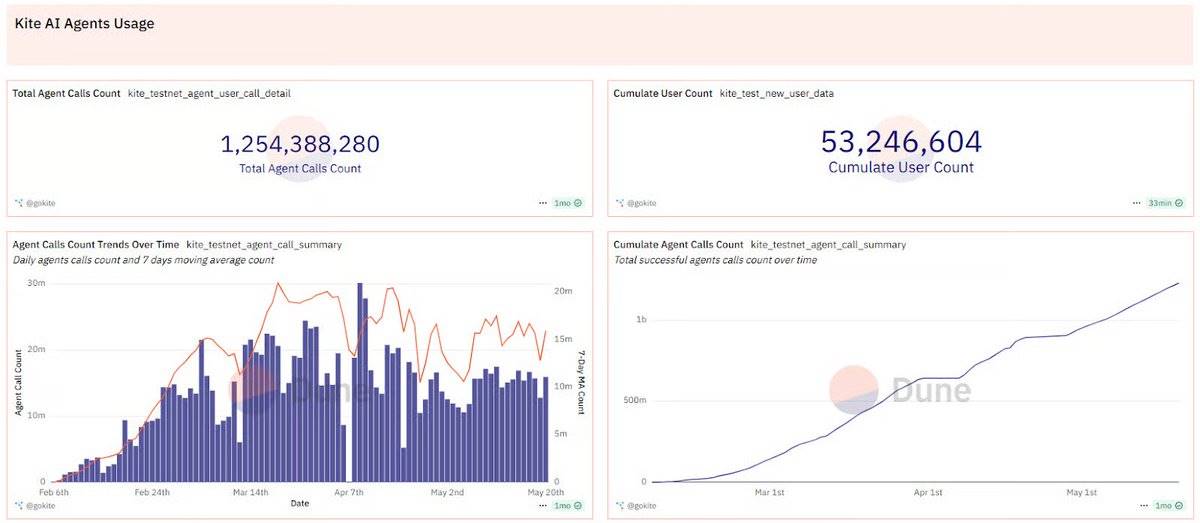Click the Kite AI Agents Usage dashboard heading
This screenshot has height=523, width=1200.
(84, 23)
